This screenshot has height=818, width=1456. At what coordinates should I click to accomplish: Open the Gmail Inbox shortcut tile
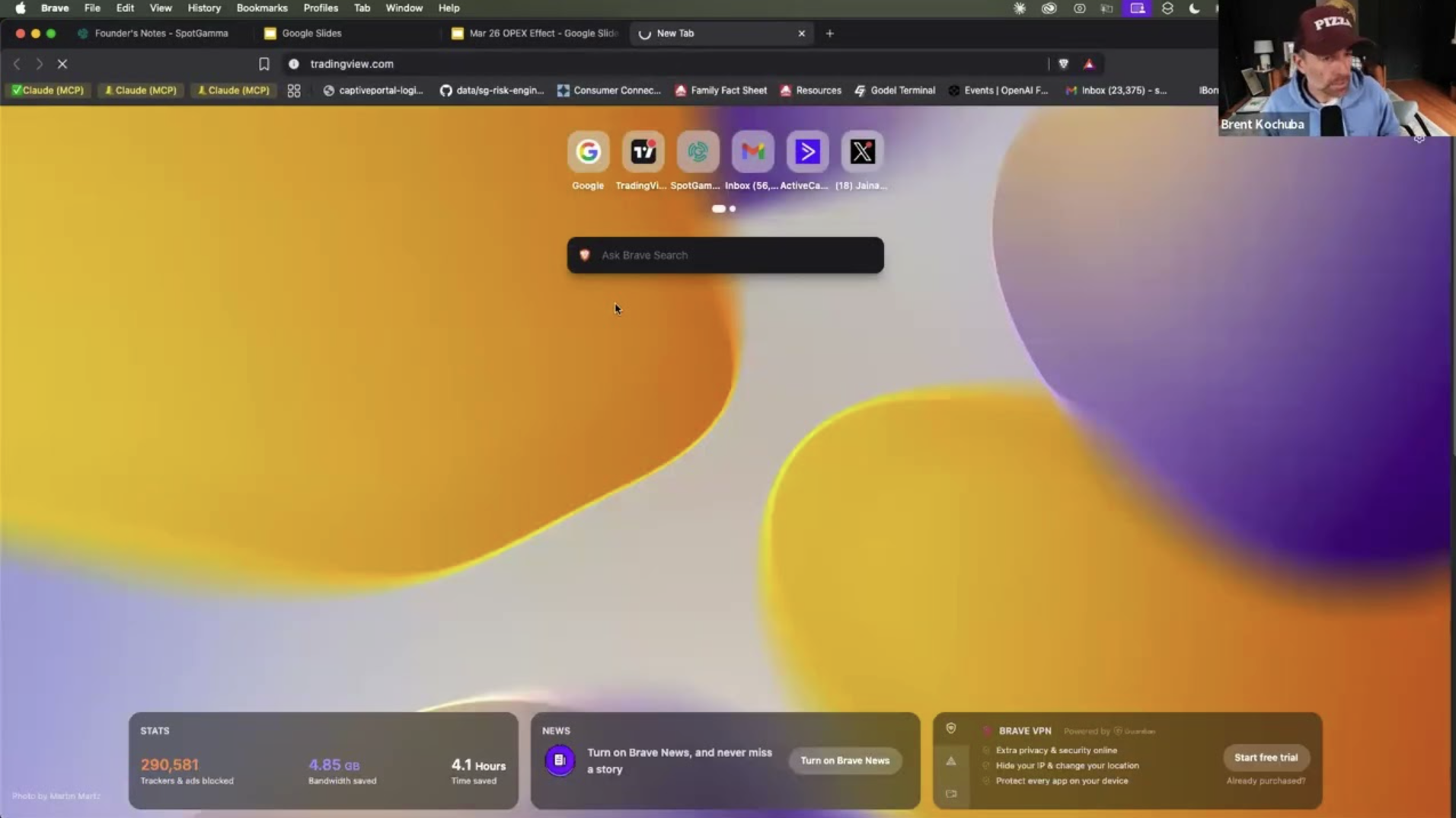pos(752,152)
